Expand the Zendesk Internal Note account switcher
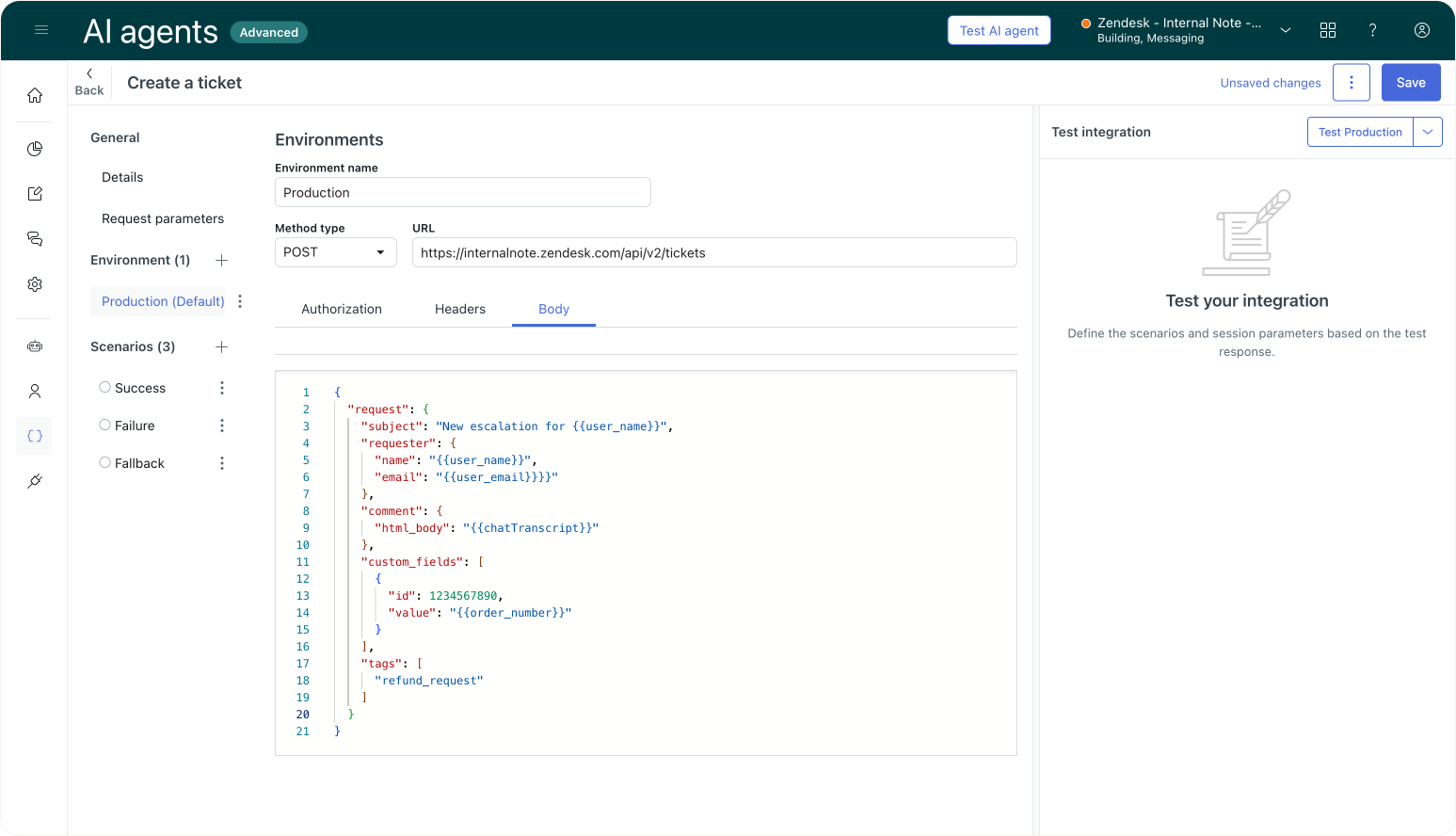Image resolution: width=1456 pixels, height=836 pixels. [1285, 30]
